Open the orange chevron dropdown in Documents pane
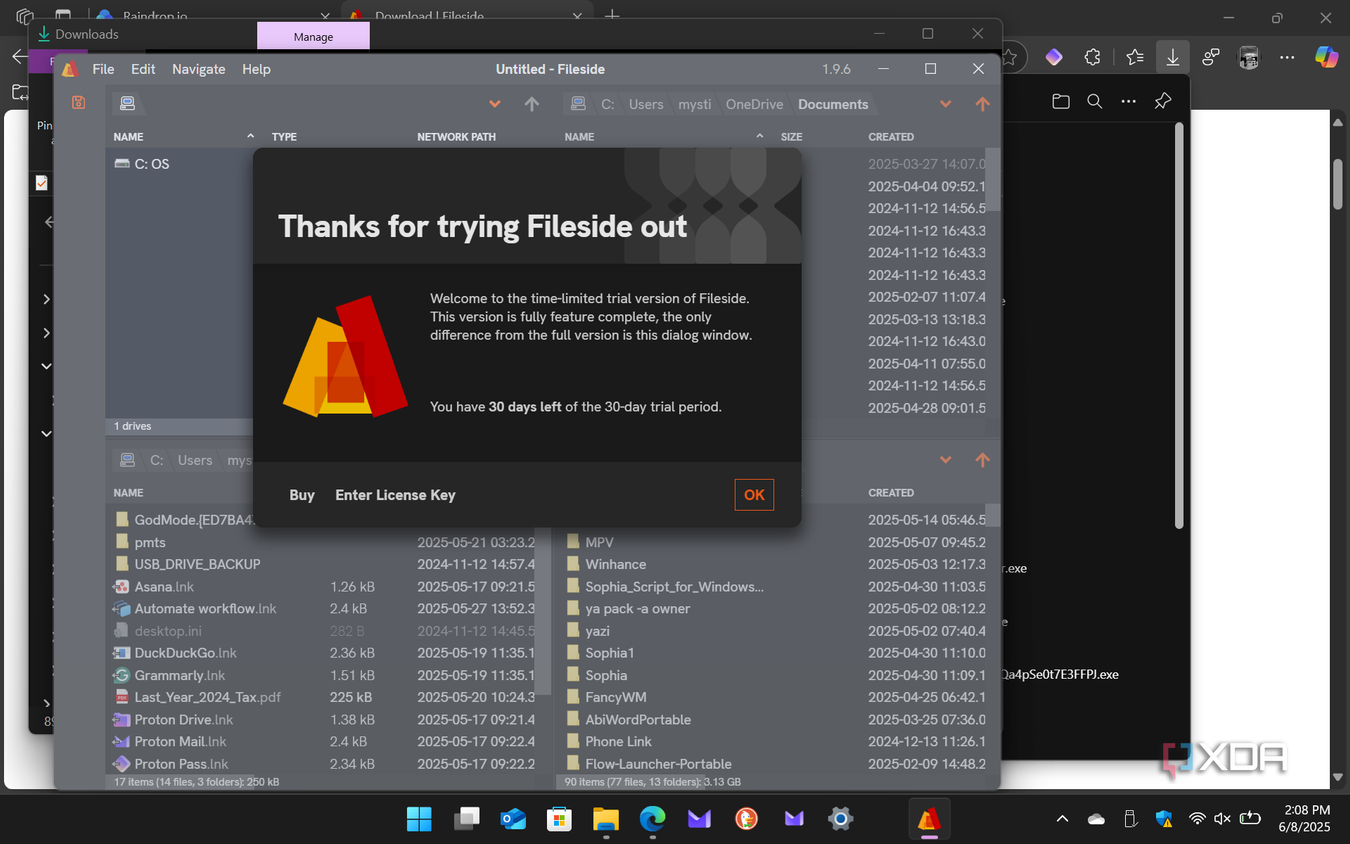Screen dimensions: 1350x844 click(946, 104)
